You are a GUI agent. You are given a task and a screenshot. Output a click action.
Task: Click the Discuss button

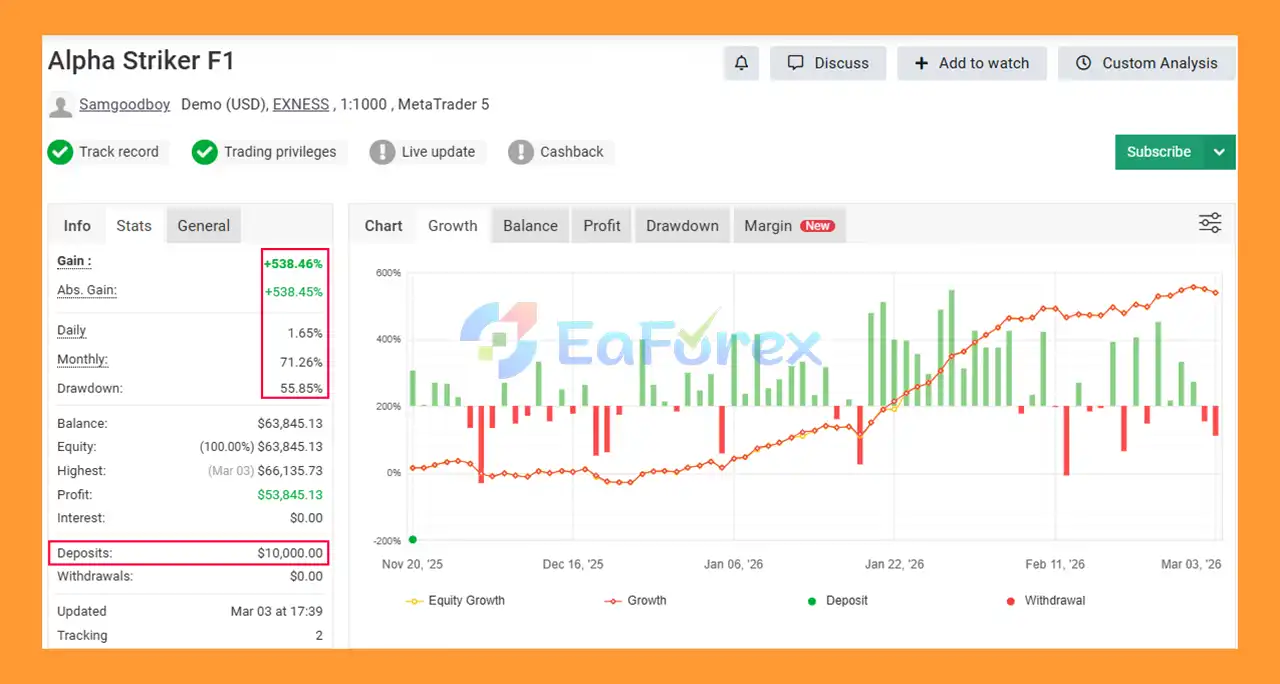828,63
